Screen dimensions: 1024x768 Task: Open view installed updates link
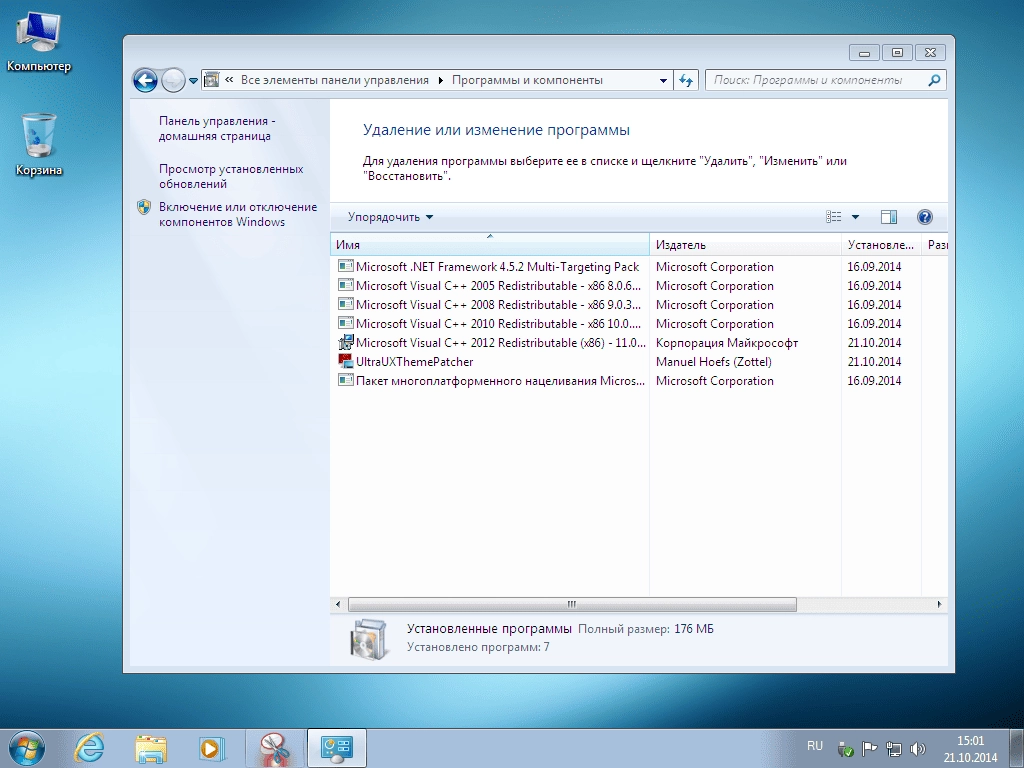[231, 176]
